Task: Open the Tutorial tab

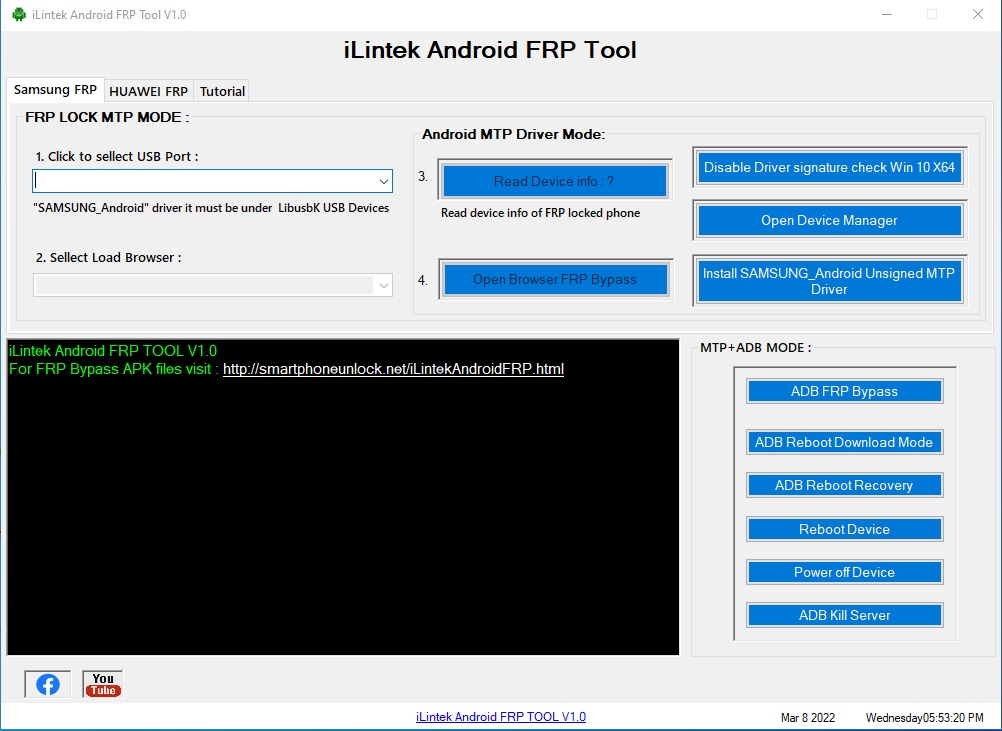Action: coord(222,91)
